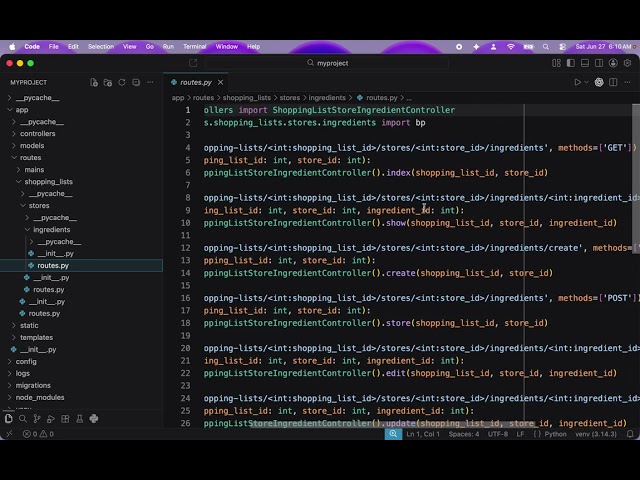
Task: Open macOS Spotlight search icon
Action: coord(546,47)
